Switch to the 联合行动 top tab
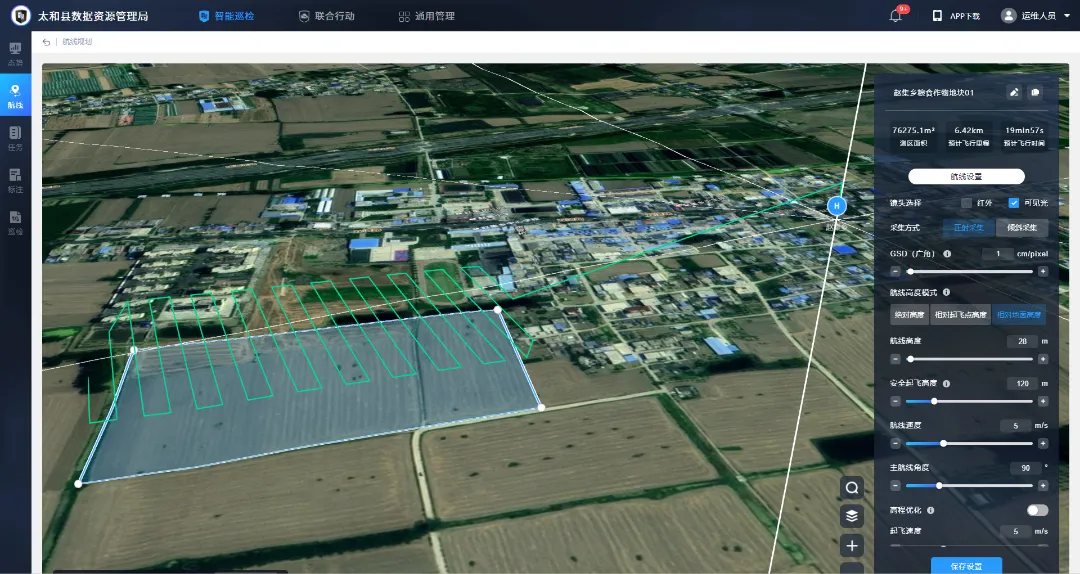Viewport: 1080px width, 574px height. coord(327,16)
